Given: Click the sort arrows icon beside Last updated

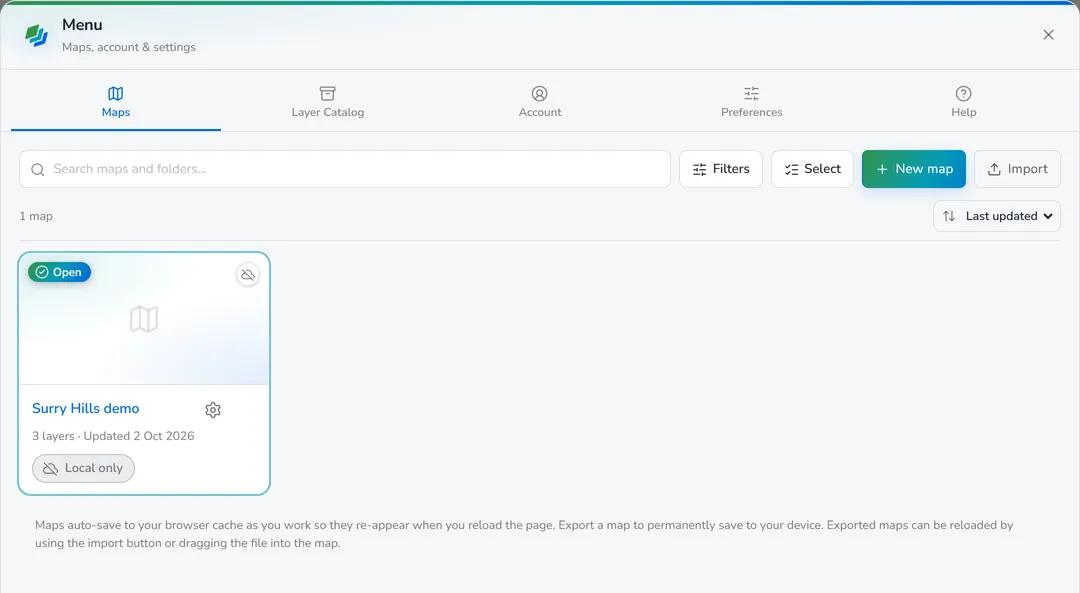Looking at the screenshot, I should pos(949,216).
